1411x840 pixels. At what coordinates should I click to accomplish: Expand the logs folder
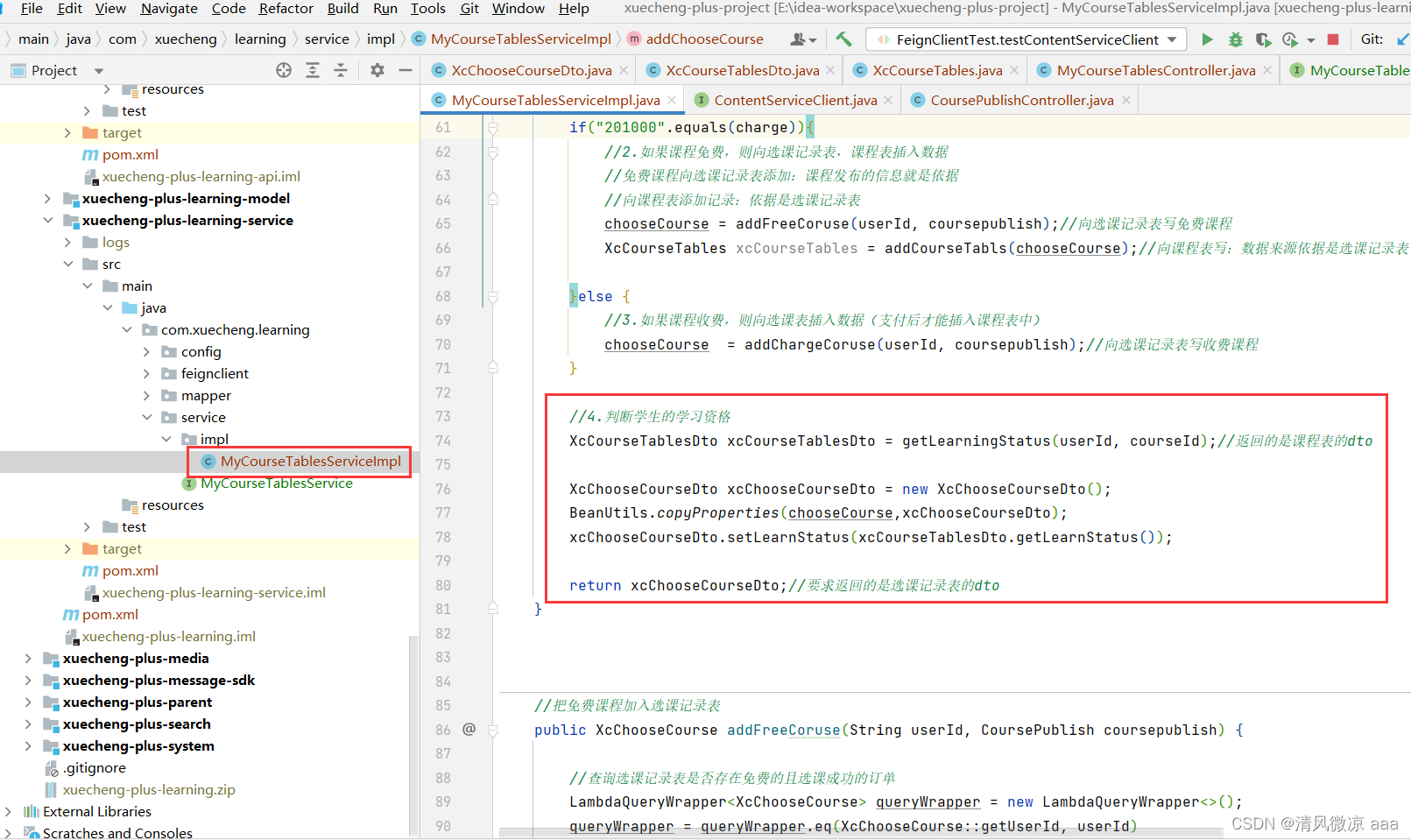pos(68,243)
